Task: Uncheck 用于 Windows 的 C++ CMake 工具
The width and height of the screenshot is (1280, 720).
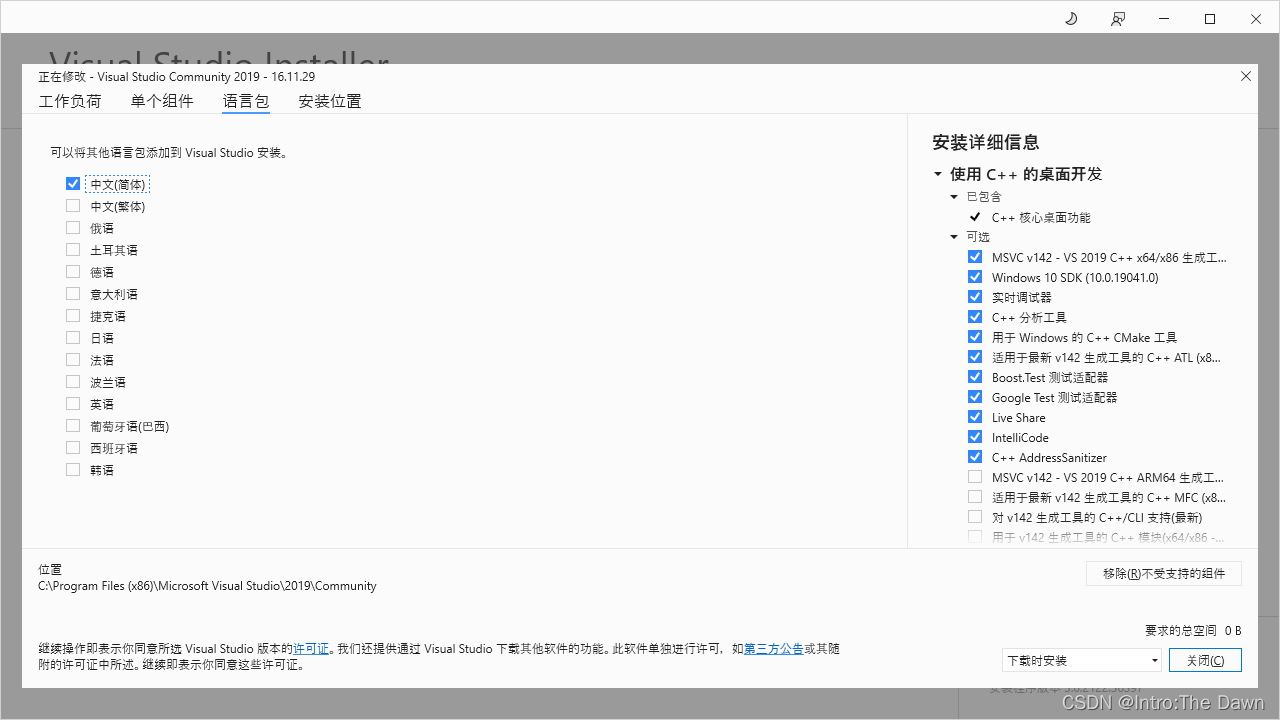Action: [975, 337]
